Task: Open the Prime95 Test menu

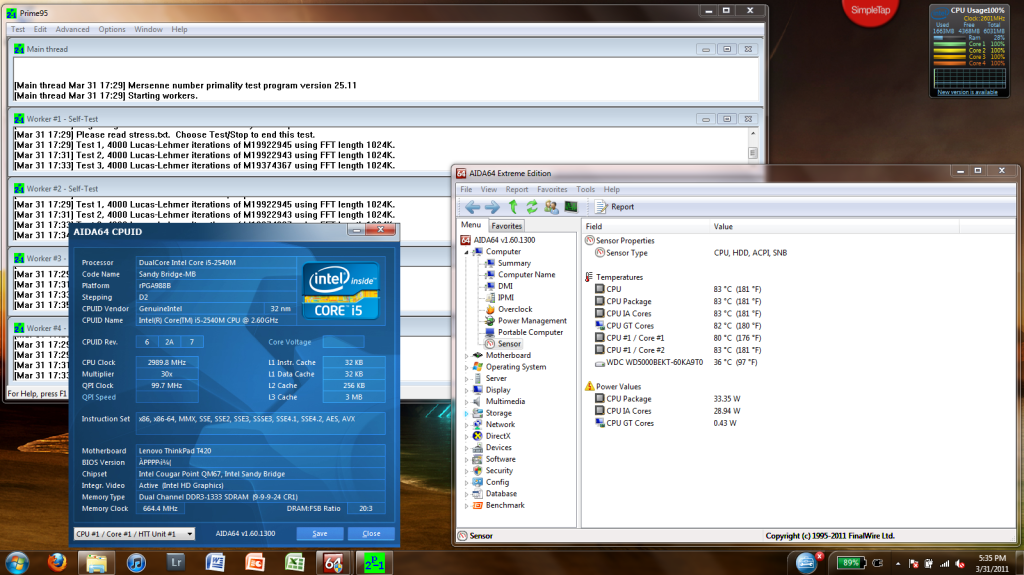Action: tap(18, 29)
